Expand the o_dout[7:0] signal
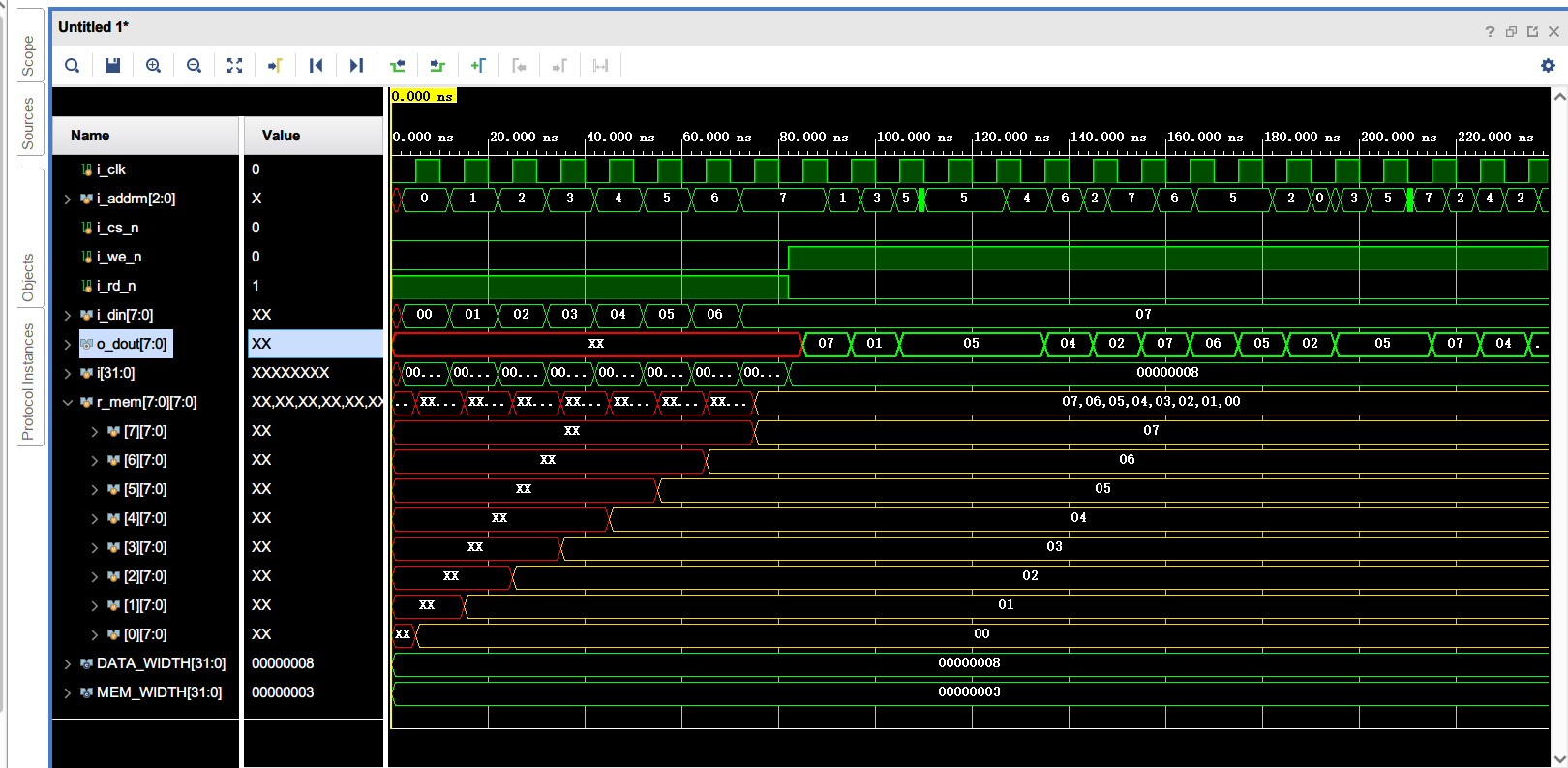The height and width of the screenshot is (768, 1568). click(x=67, y=345)
